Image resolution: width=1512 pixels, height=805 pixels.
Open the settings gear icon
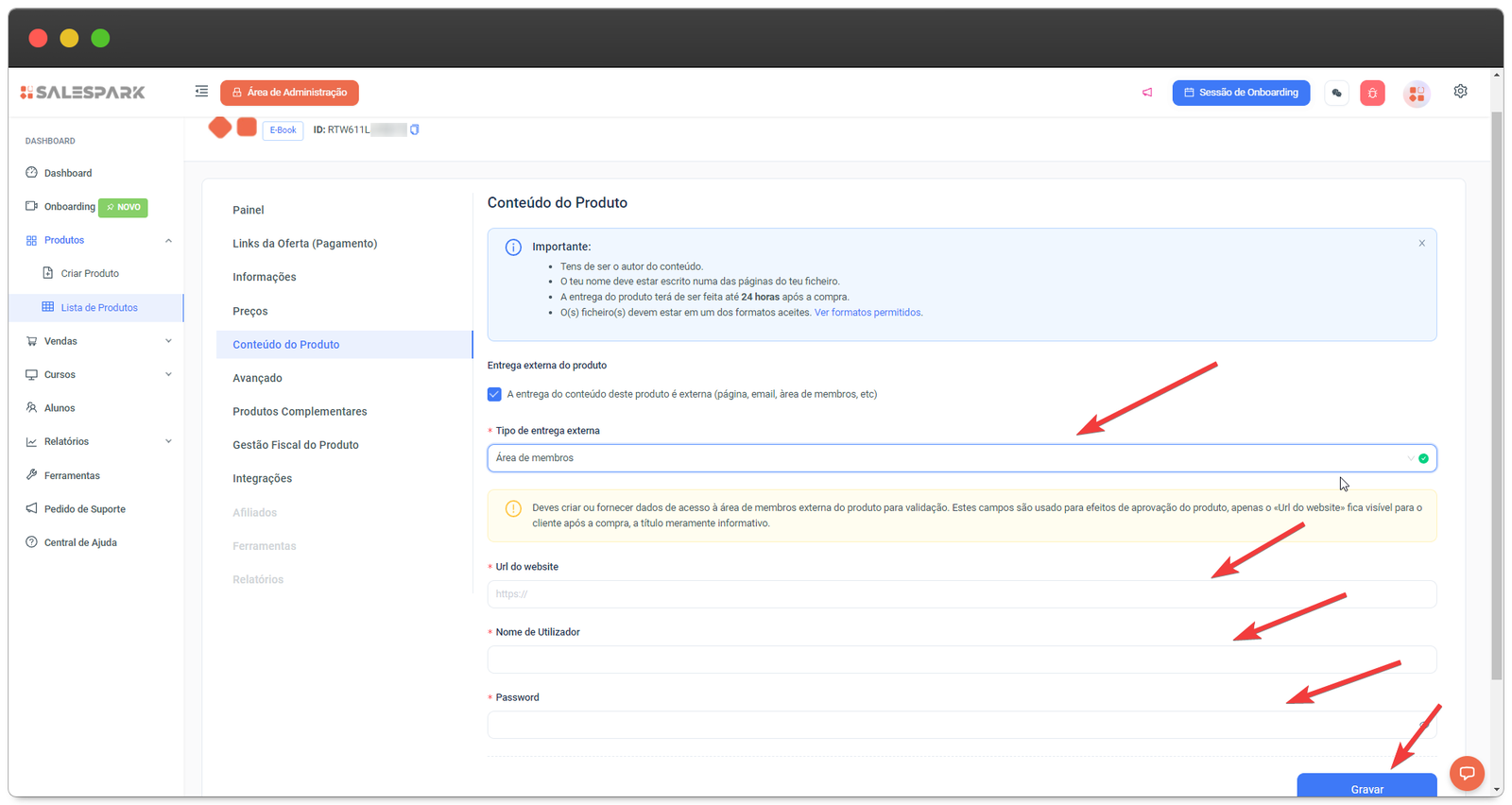(x=1460, y=92)
